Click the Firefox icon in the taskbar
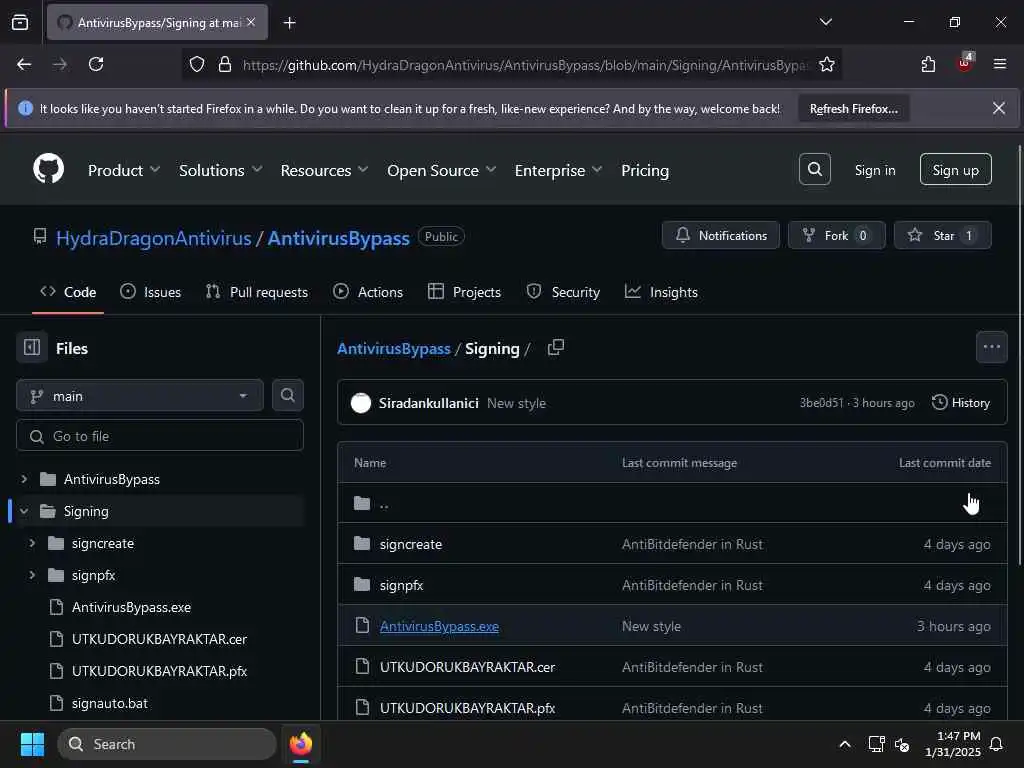 coord(301,744)
